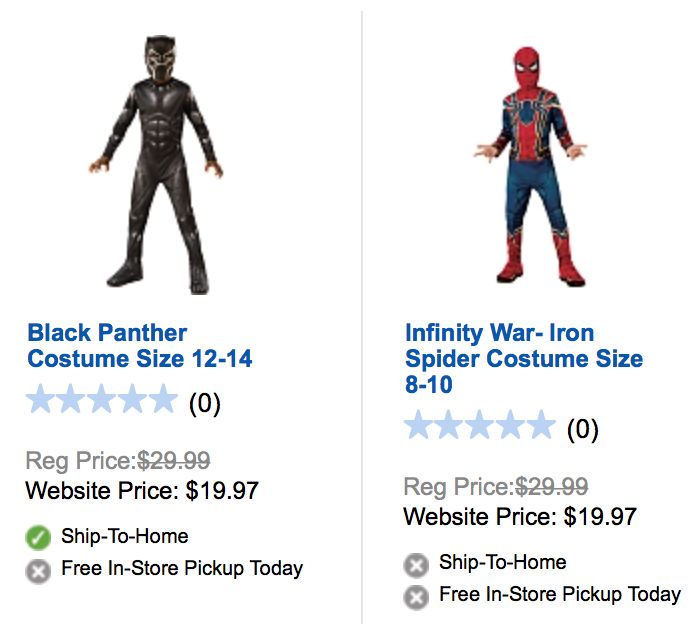
Task: Click green checkmark icon beside Black Panther Ship-To-Home
Action: click(x=38, y=538)
